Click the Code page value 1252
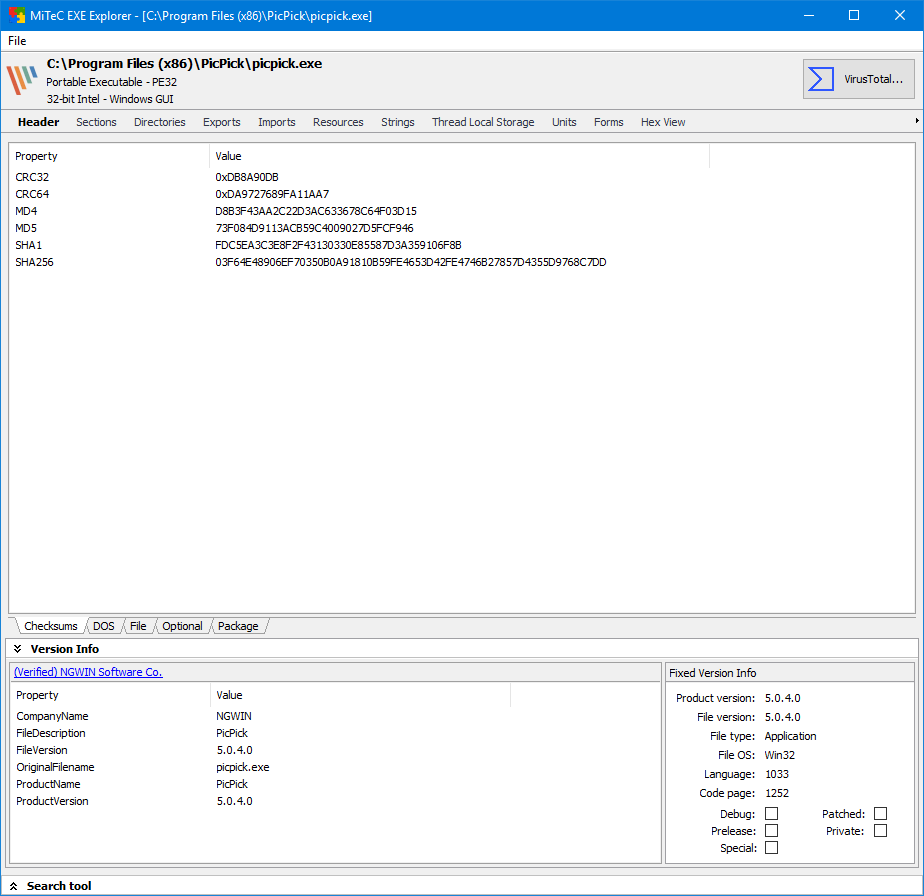The width and height of the screenshot is (924, 896). [x=777, y=793]
